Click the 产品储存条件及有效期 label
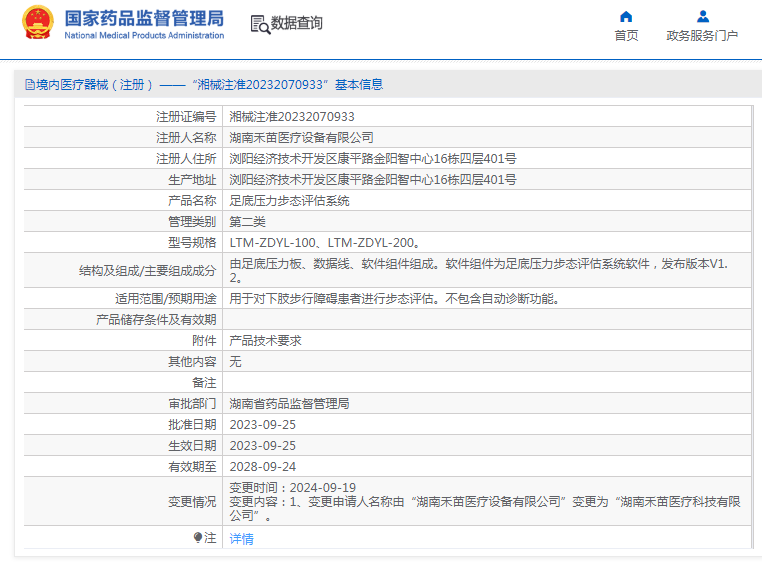This screenshot has width=762, height=564. pyautogui.click(x=156, y=320)
